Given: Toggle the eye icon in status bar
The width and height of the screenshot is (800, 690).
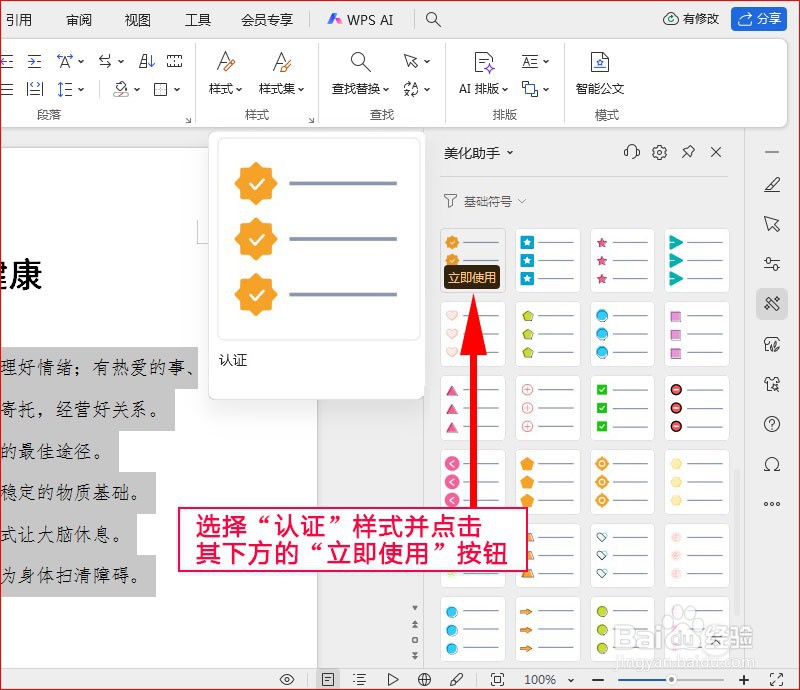Looking at the screenshot, I should click(287, 678).
